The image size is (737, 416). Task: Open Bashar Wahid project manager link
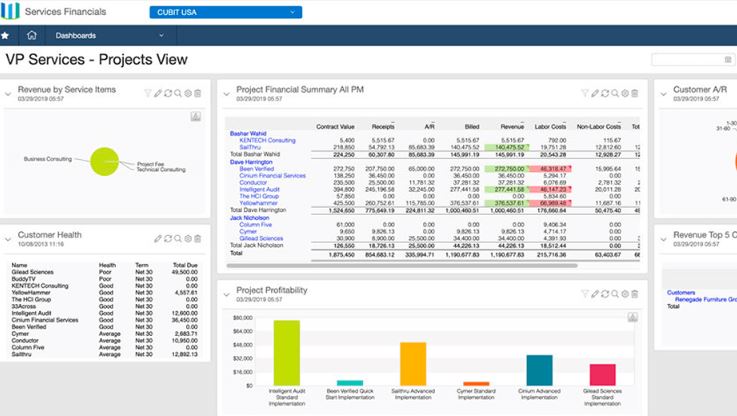click(248, 133)
